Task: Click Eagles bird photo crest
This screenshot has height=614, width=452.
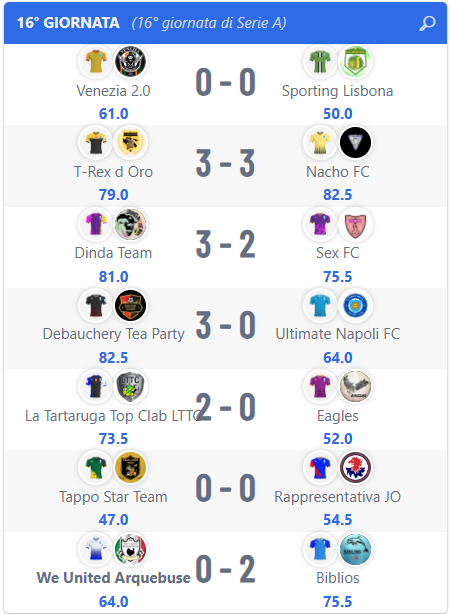Action: [x=355, y=386]
